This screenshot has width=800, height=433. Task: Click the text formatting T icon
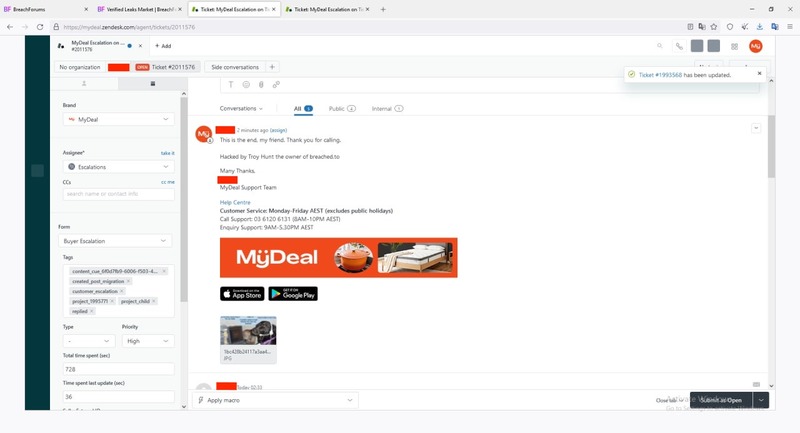tap(231, 85)
